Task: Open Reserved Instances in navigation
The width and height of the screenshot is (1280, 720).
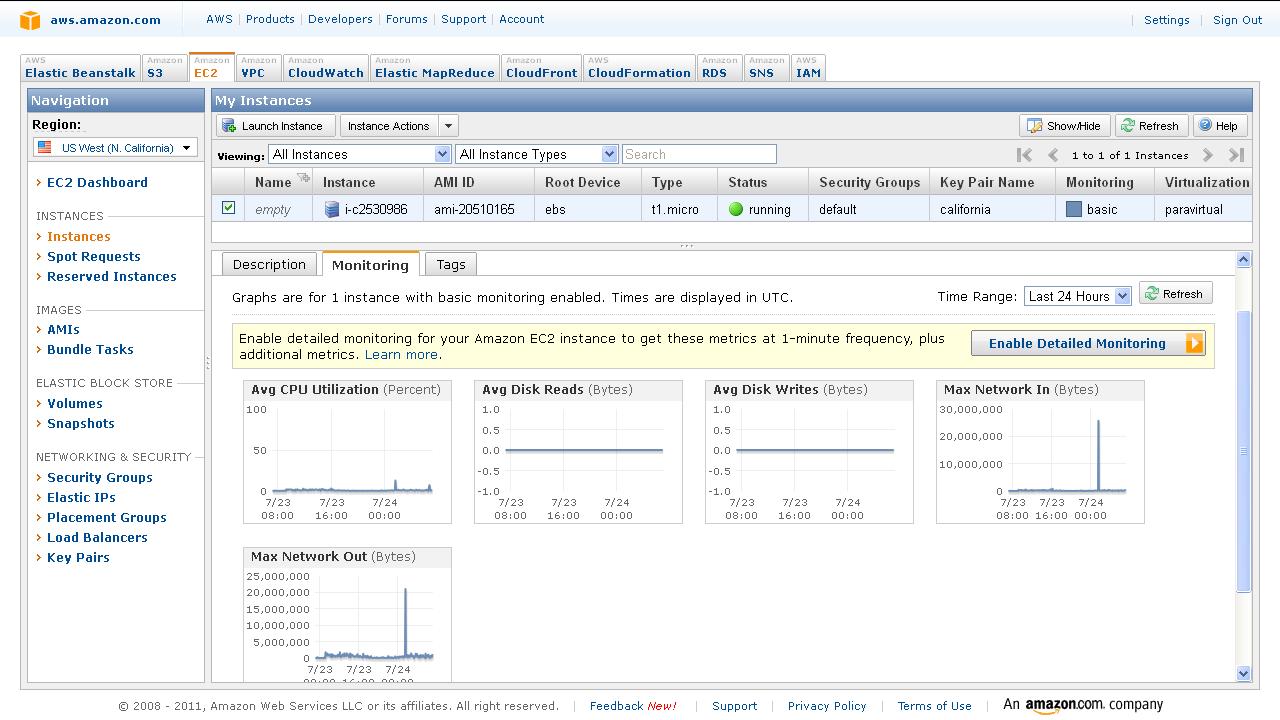Action: tap(112, 276)
